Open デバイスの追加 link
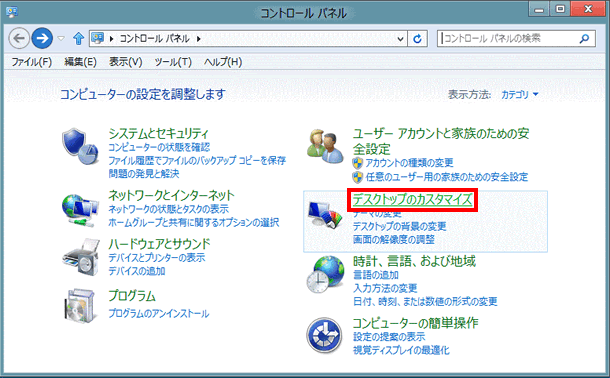Viewport: 610px width, 378px height. point(137,271)
